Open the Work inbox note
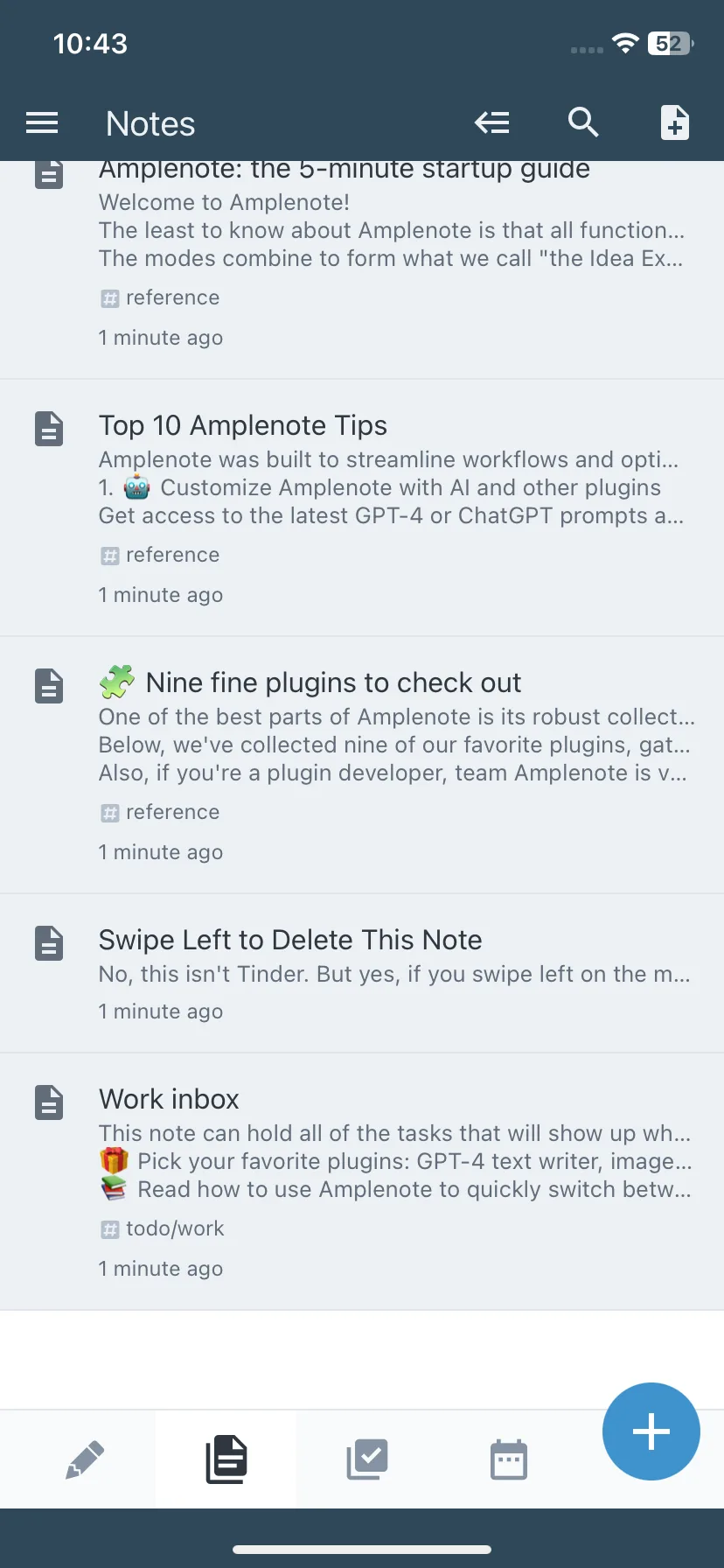724x1568 pixels. 362,1181
